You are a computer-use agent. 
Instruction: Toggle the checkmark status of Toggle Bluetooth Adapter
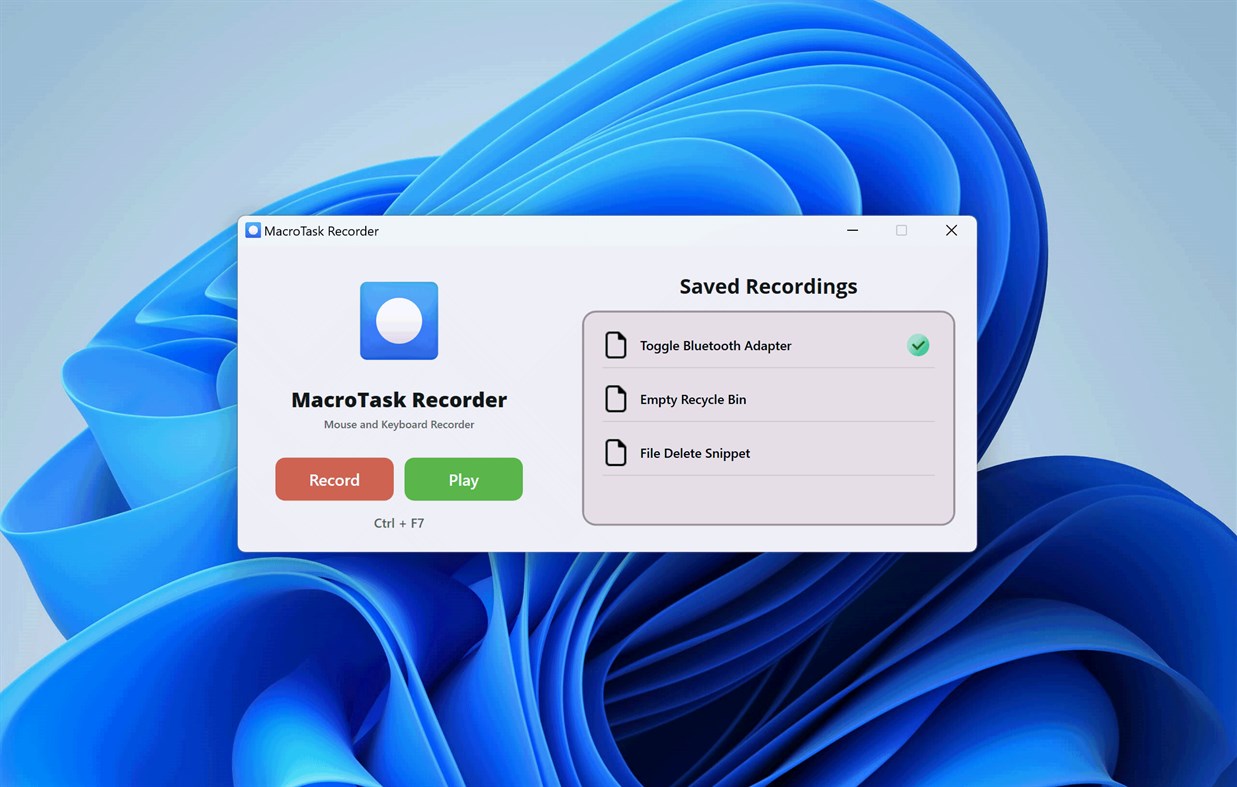pyautogui.click(x=918, y=345)
